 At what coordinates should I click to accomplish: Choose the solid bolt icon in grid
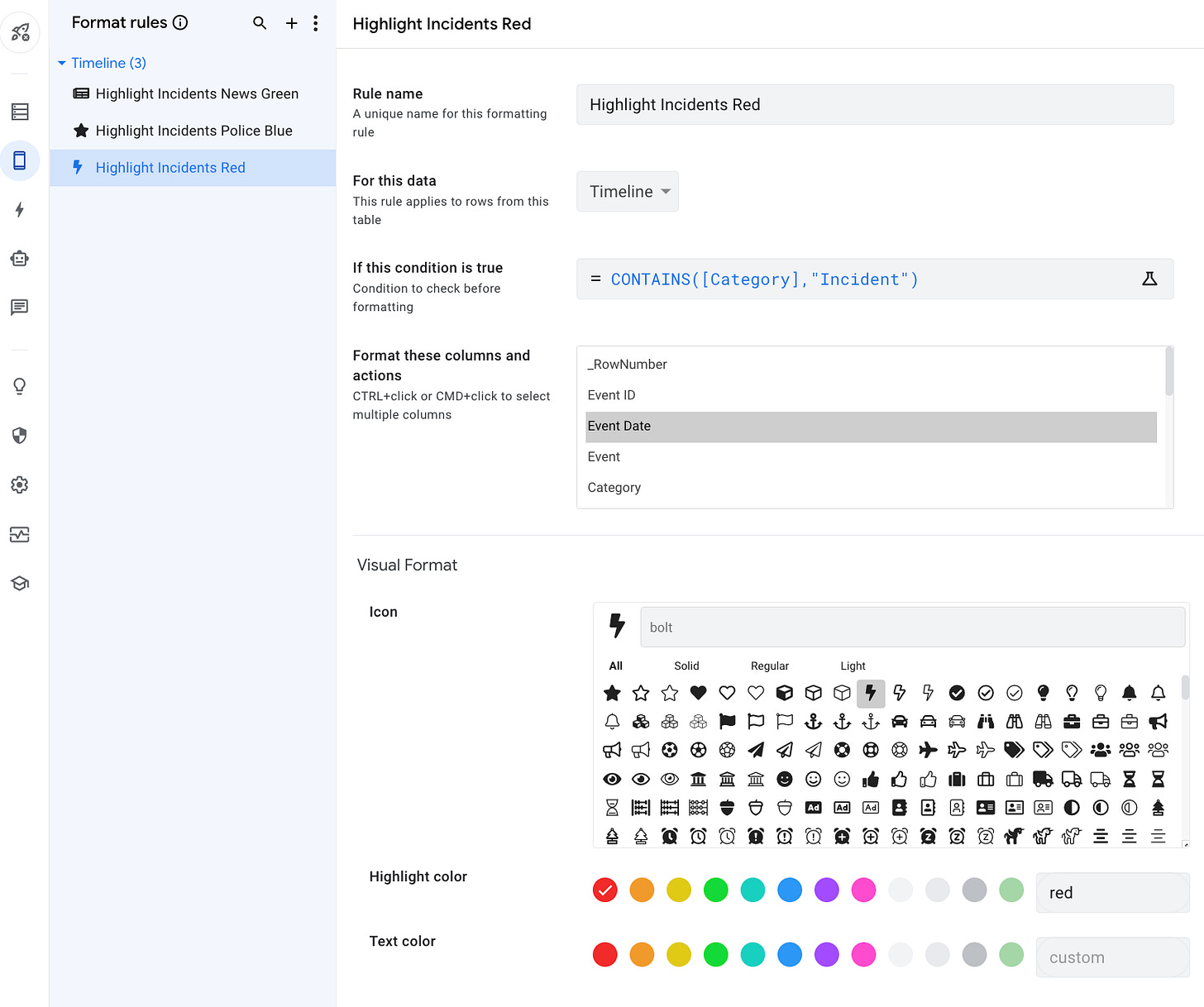point(871,693)
